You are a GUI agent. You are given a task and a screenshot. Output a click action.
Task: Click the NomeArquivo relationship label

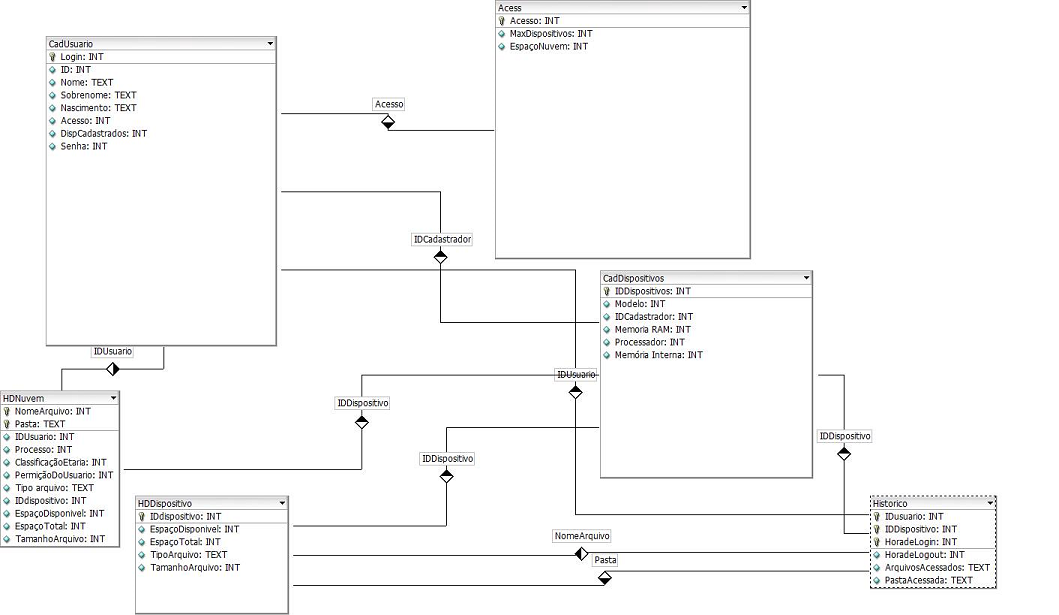[x=581, y=536]
